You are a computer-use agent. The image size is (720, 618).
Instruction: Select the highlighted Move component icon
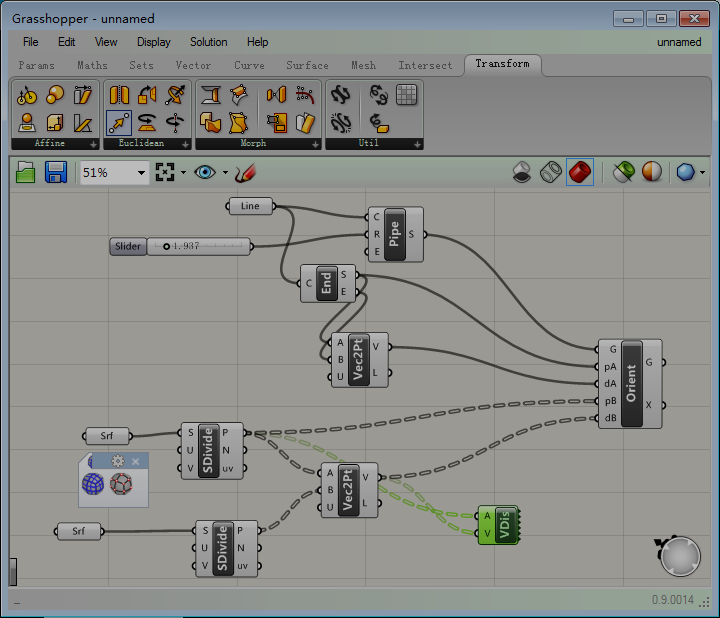click(119, 123)
